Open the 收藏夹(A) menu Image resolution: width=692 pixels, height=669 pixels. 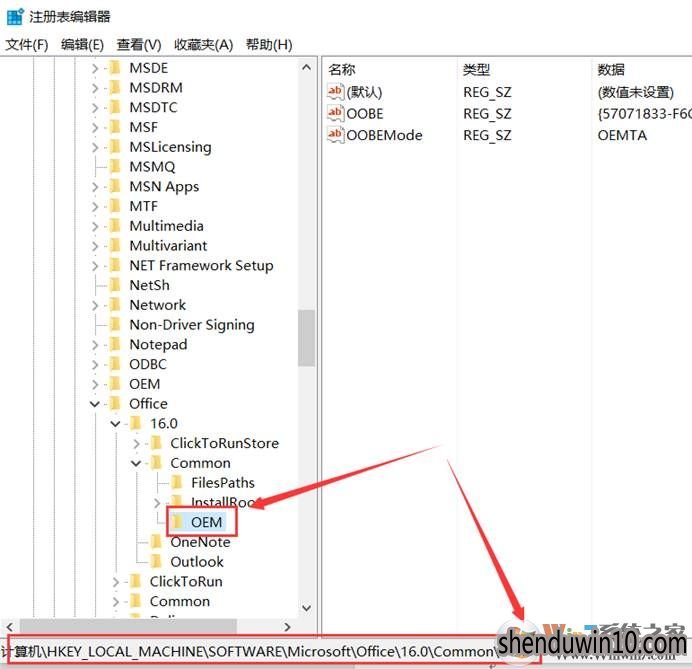[203, 44]
